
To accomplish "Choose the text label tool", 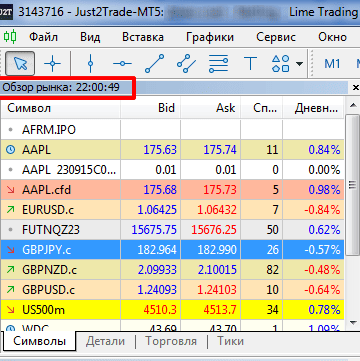I will pyautogui.click(x=250, y=63).
